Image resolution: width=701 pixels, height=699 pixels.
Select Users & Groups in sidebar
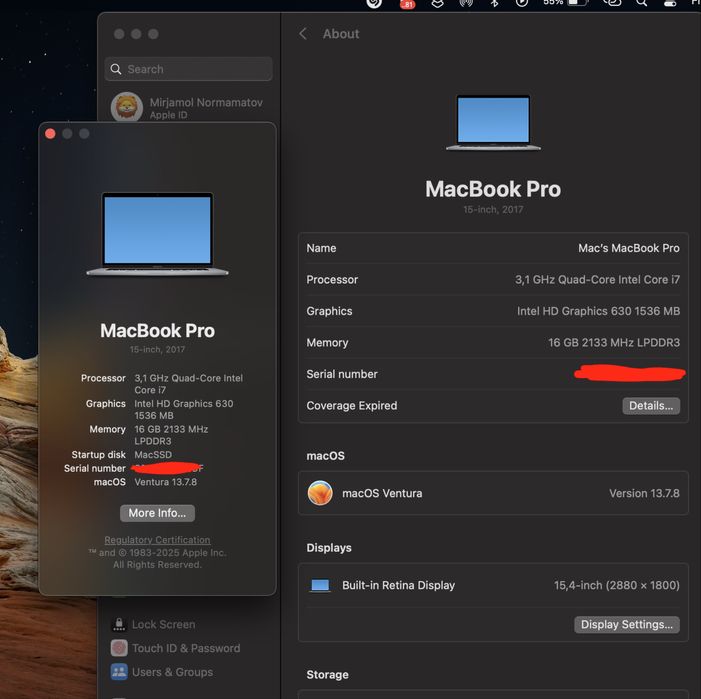click(172, 672)
